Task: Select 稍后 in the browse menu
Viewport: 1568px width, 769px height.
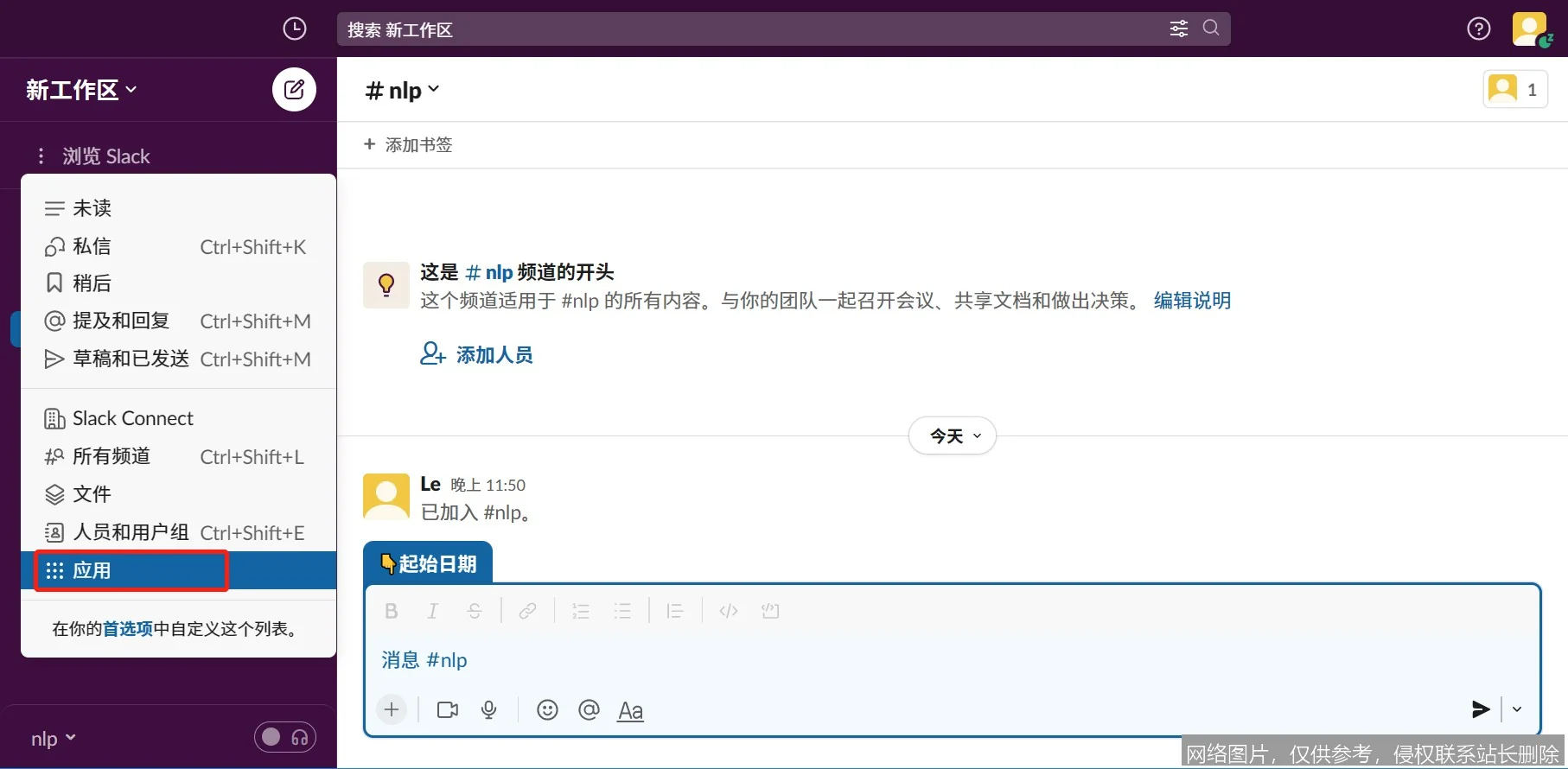Action: click(178, 283)
